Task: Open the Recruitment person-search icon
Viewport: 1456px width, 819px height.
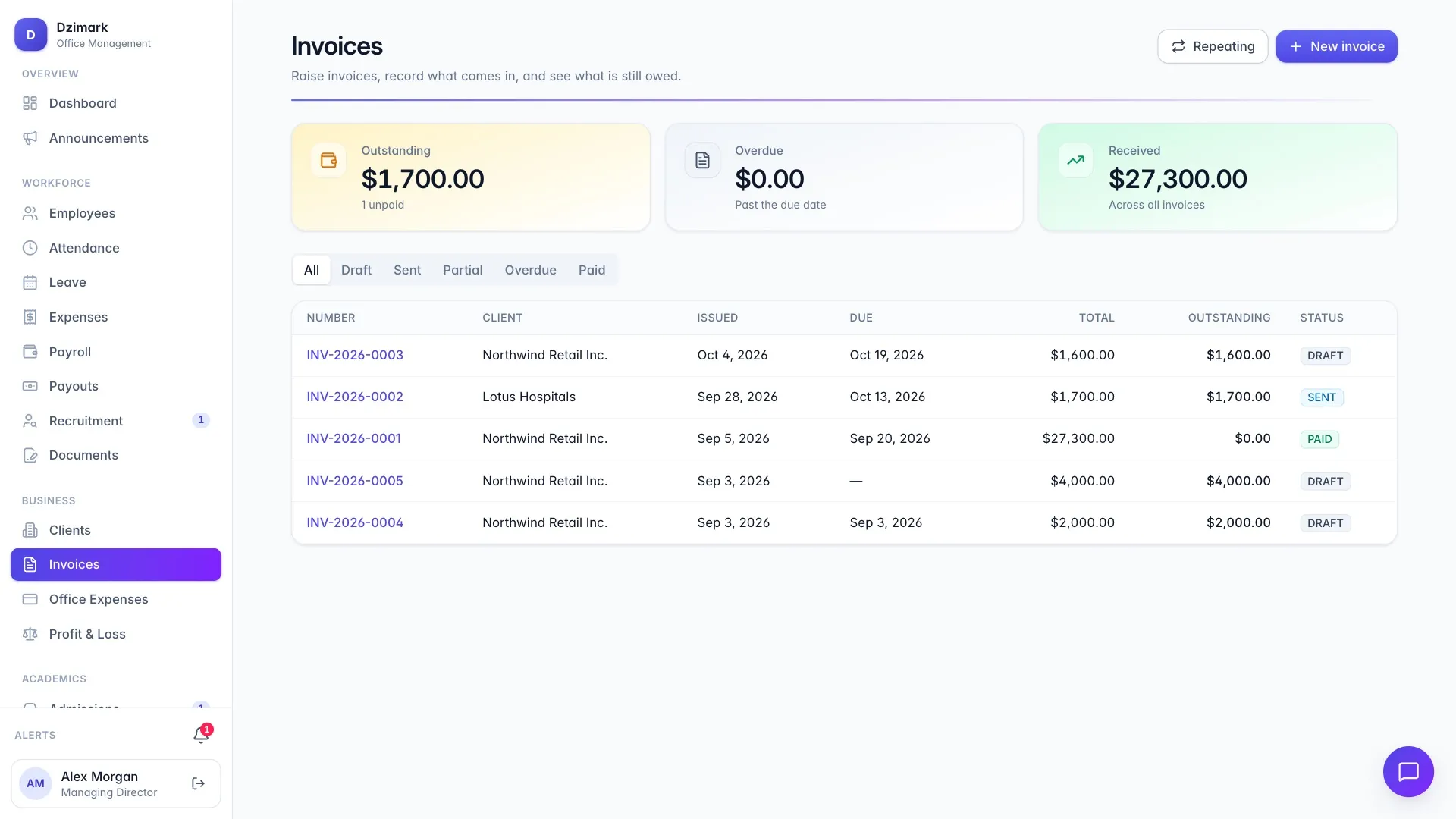Action: (30, 421)
